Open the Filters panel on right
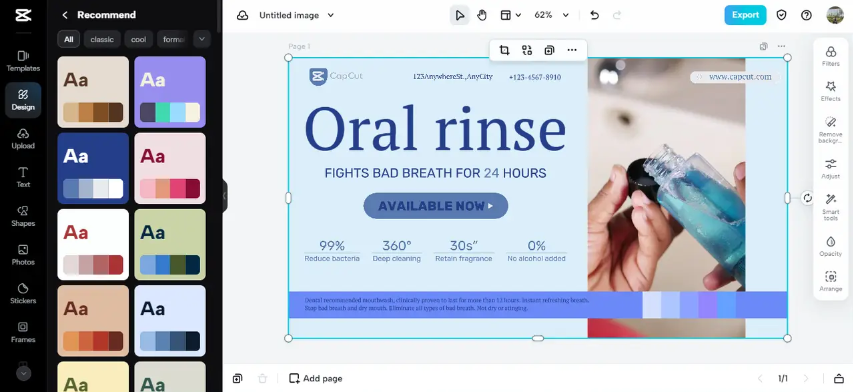Viewport: 853px width, 392px height. 830,56
